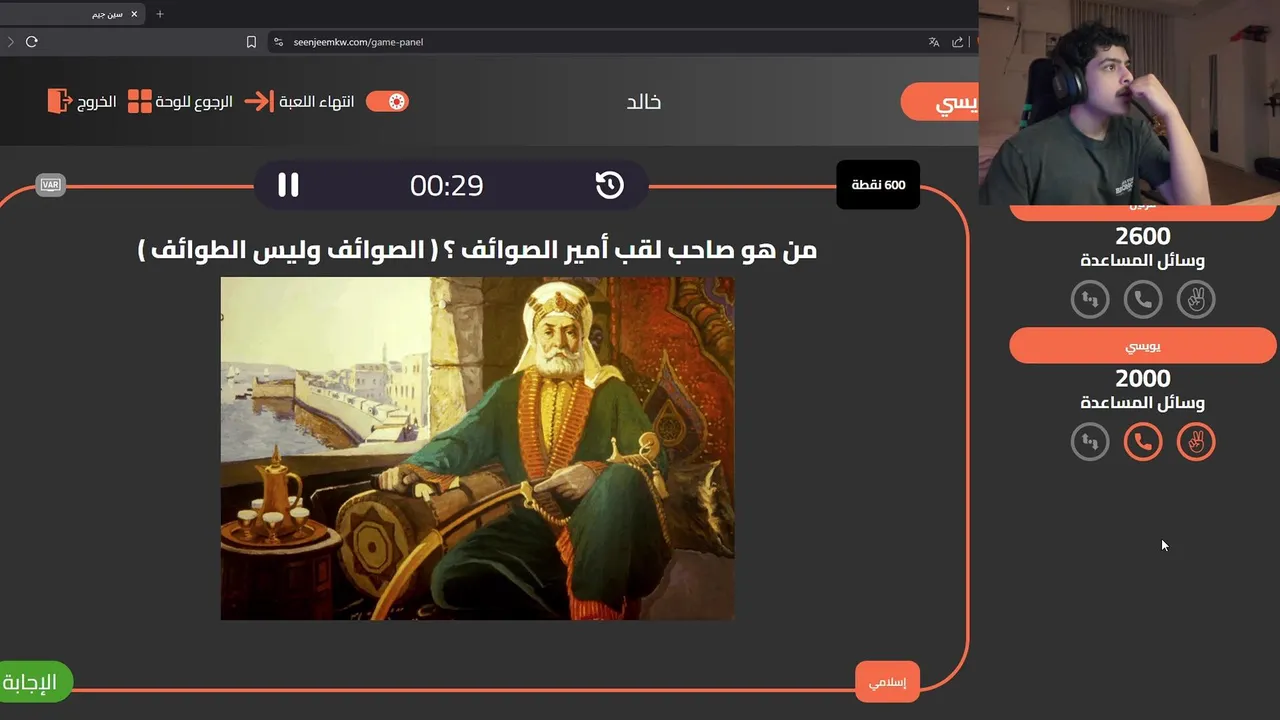Select the سين جيم browser tab
The width and height of the screenshot is (1280, 720).
[72, 14]
